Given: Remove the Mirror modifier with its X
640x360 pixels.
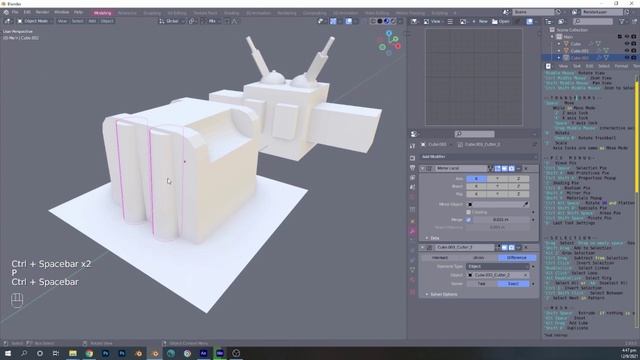Looking at the screenshot, I should coord(526,168).
